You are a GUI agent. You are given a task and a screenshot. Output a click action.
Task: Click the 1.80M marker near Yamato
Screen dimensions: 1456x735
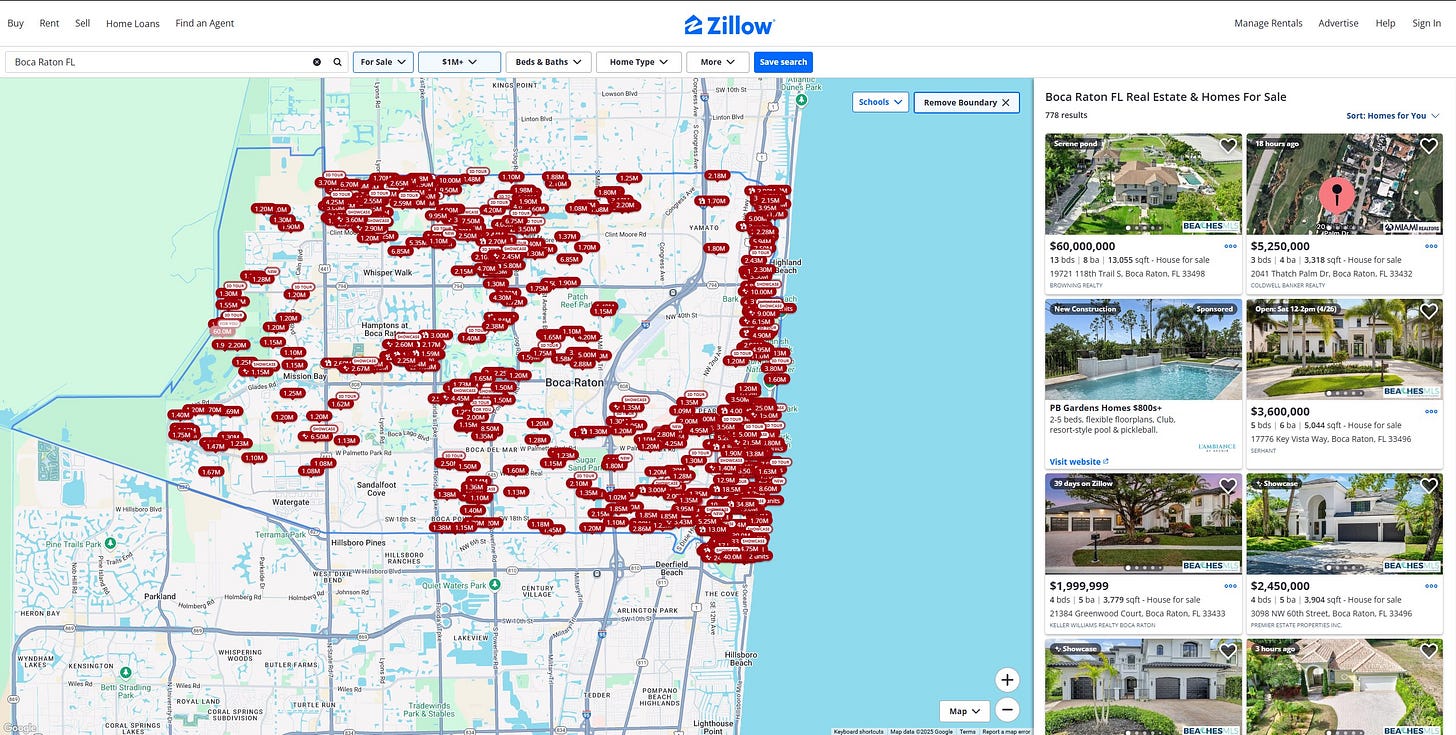715,248
